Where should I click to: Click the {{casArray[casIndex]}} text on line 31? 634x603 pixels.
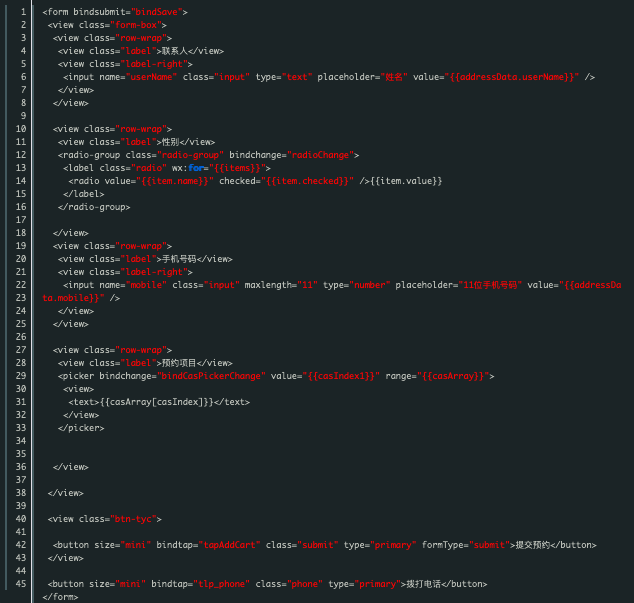(x=156, y=402)
